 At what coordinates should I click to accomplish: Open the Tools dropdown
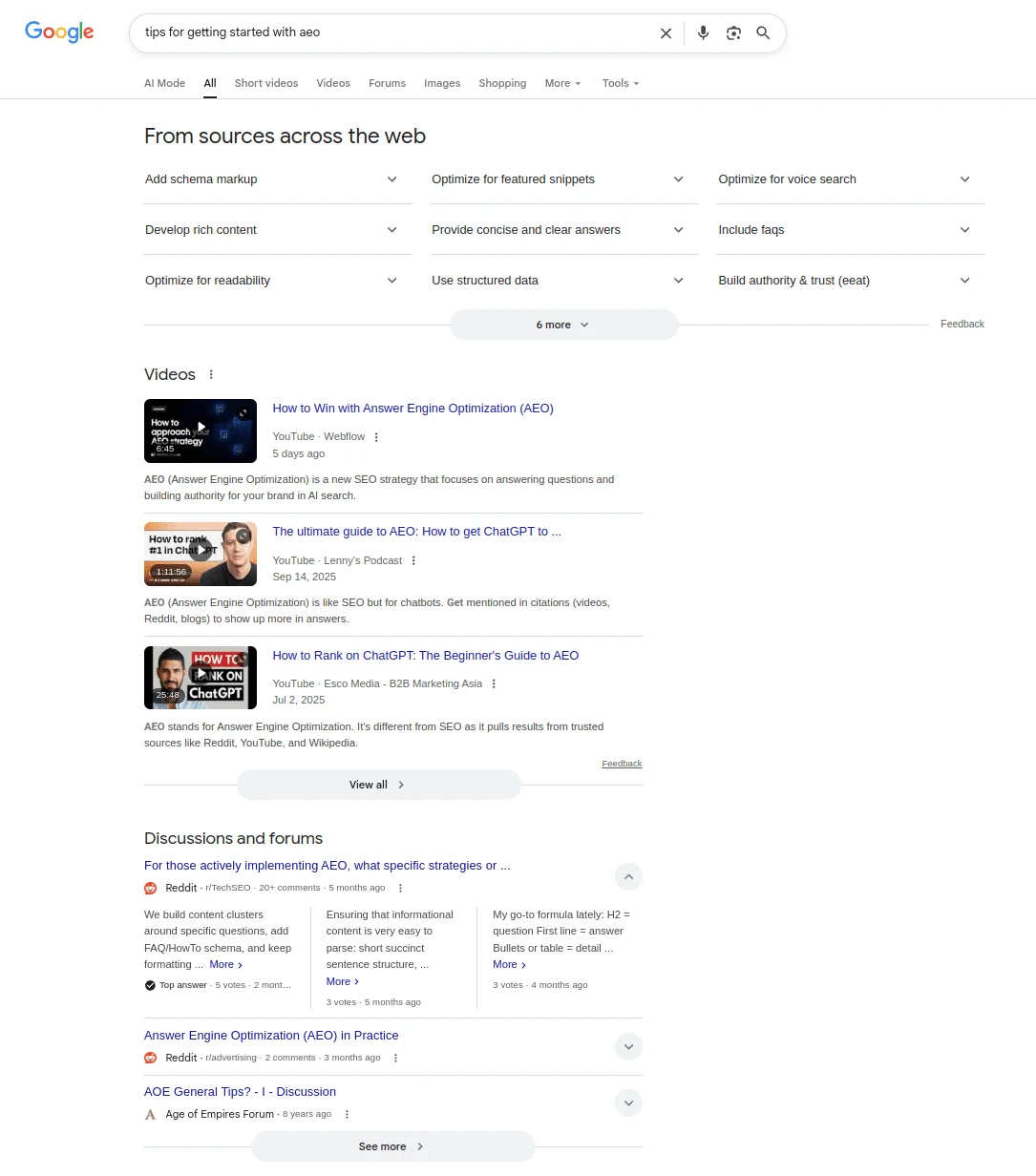(621, 83)
